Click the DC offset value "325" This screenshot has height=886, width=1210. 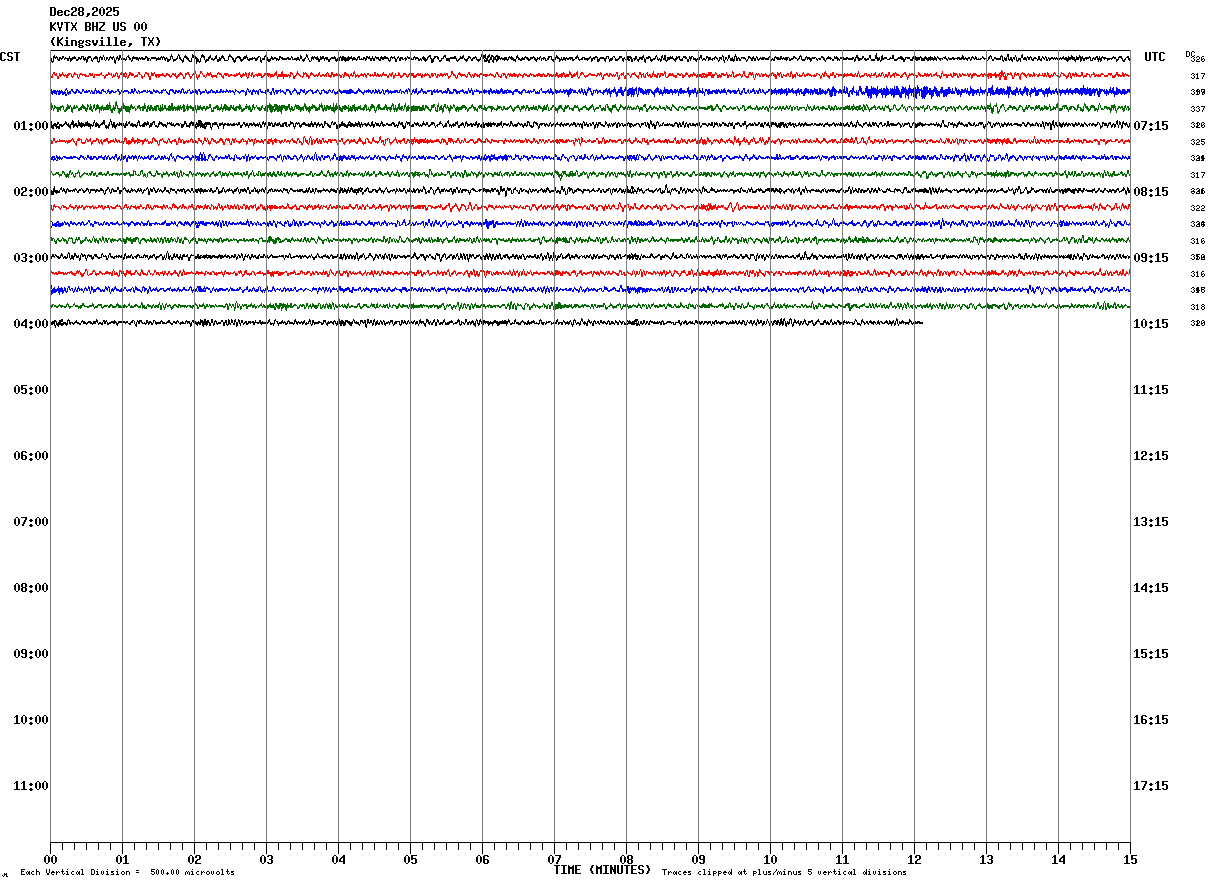click(1197, 142)
